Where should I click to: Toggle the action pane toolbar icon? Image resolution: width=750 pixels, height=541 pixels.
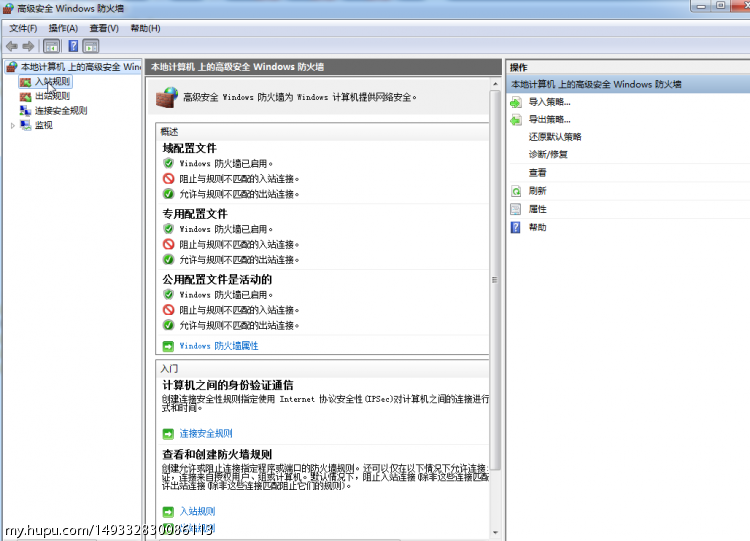point(90,46)
